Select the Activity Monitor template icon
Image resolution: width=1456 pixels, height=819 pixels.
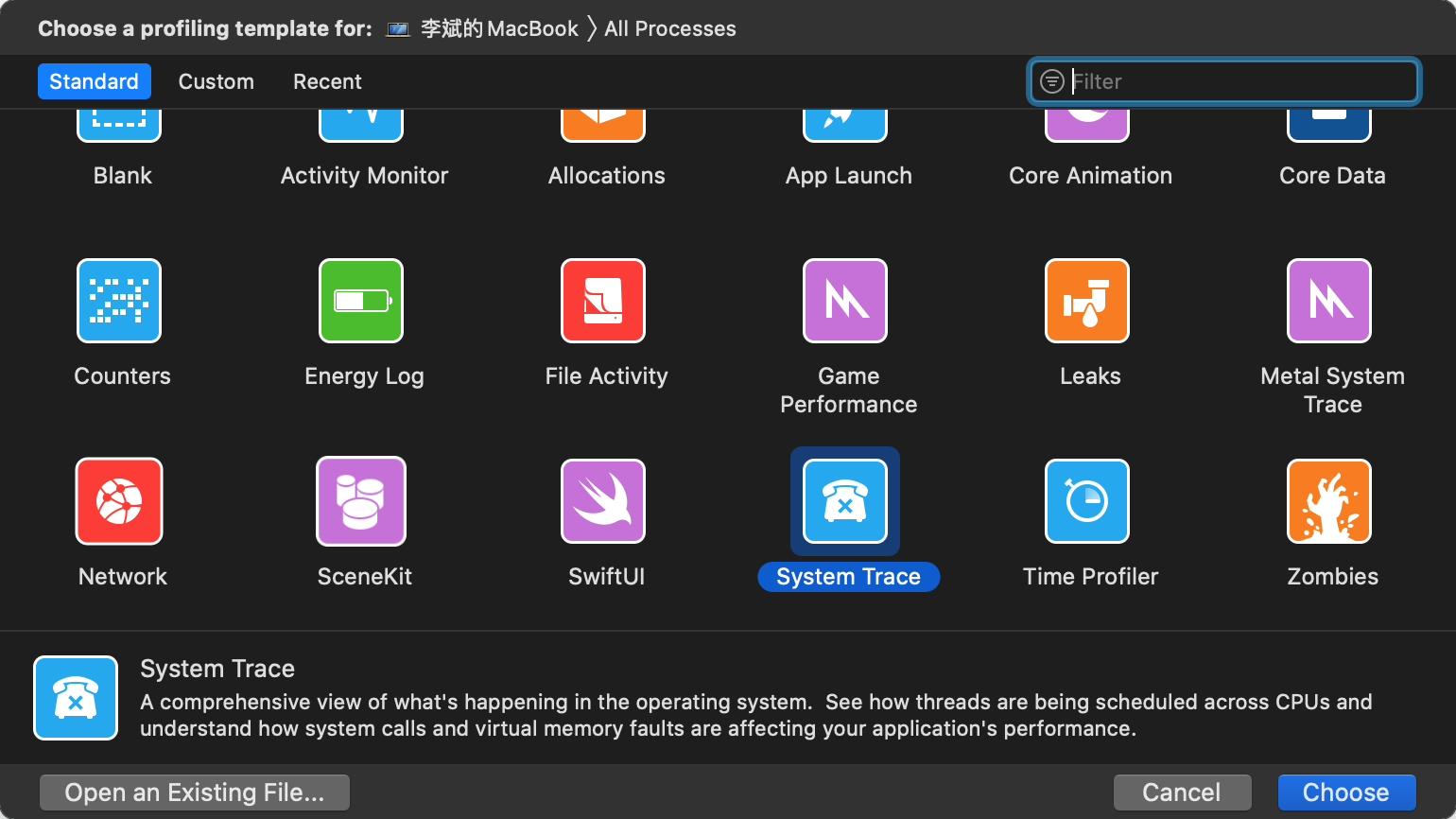tap(361, 126)
